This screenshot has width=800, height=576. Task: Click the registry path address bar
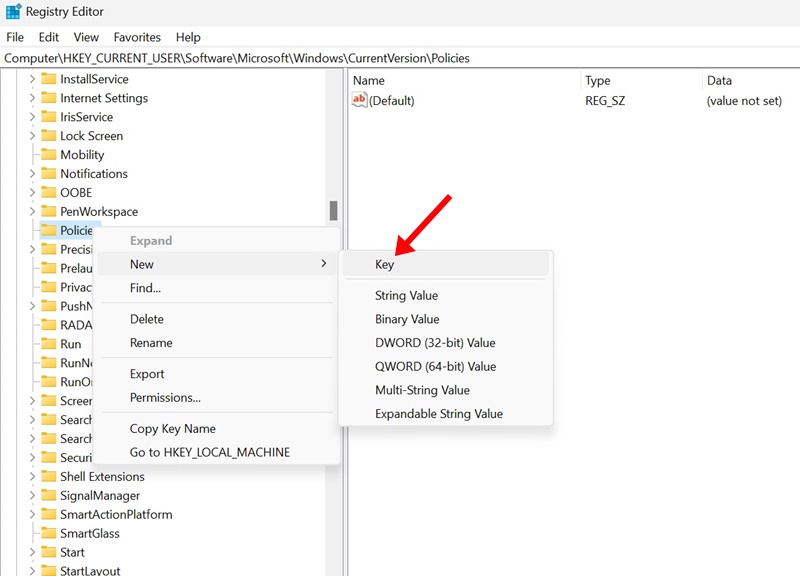(x=400, y=58)
